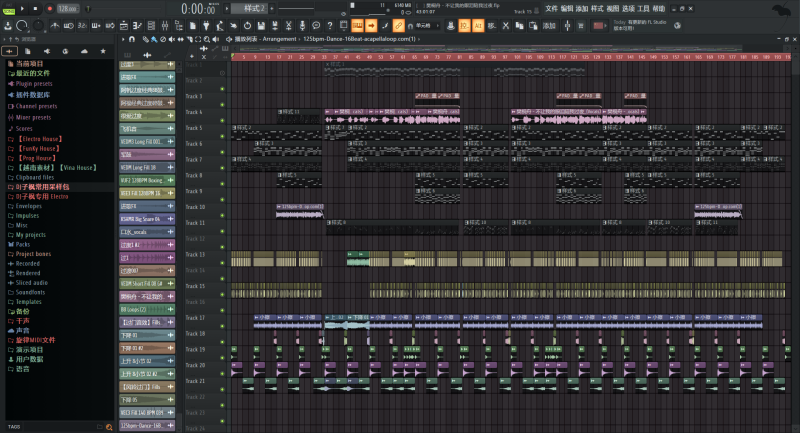Click the arrow left of 样式 2
This screenshot has width=800, height=433.
[x=227, y=9]
